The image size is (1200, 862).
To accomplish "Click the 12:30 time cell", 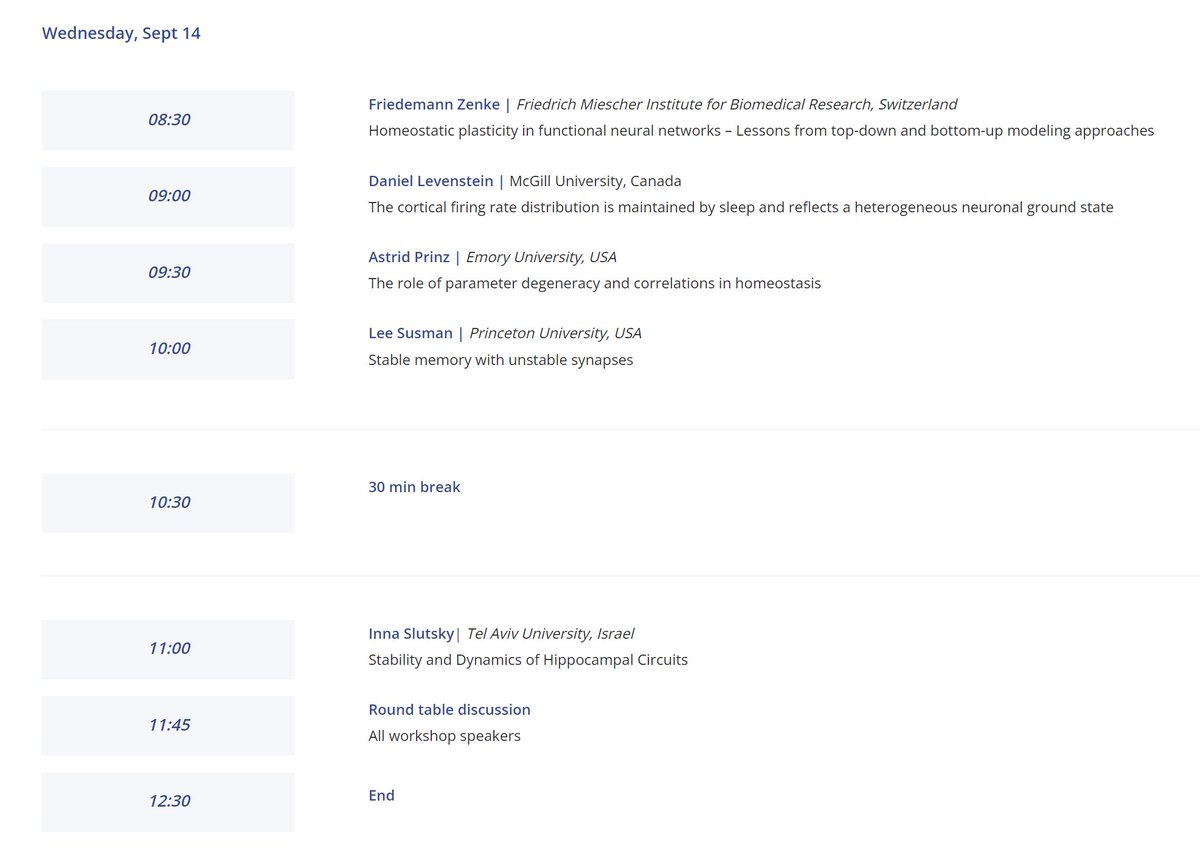I will pos(167,801).
